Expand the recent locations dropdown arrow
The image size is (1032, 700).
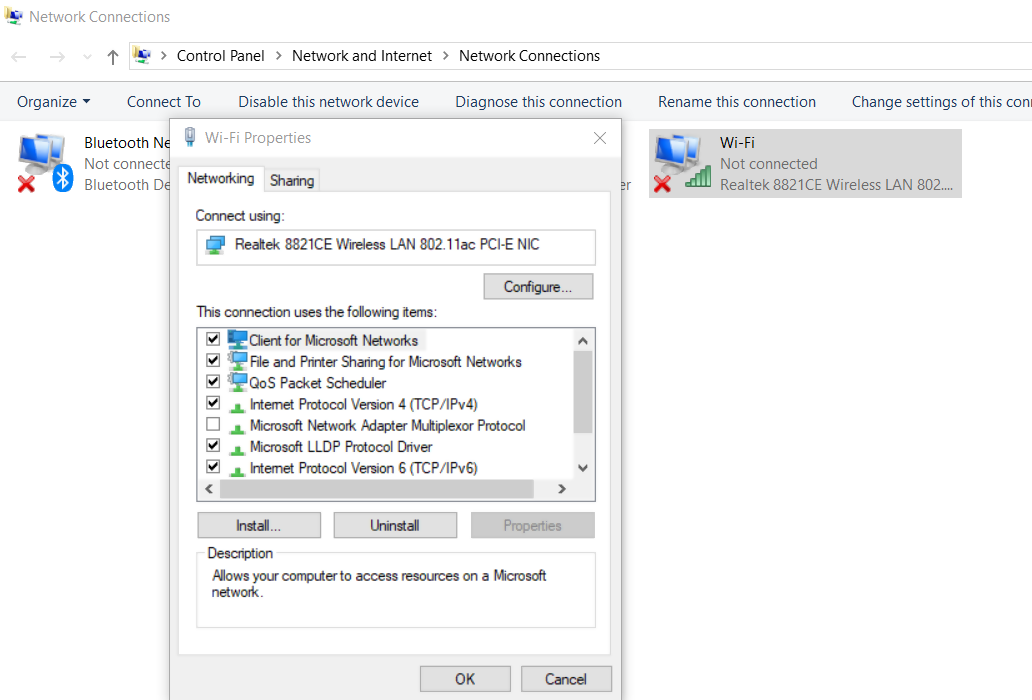[x=87, y=57]
